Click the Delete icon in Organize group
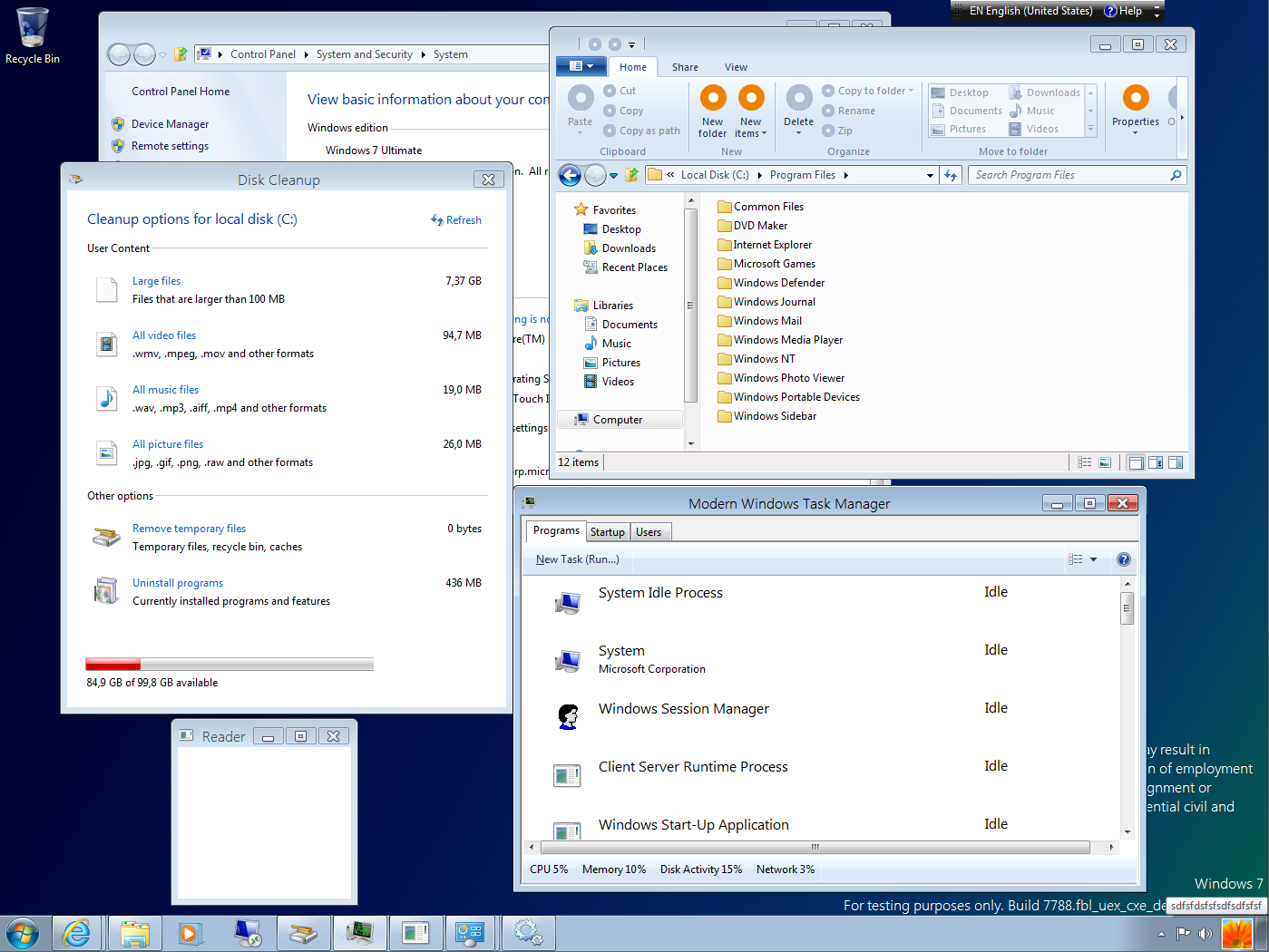 (798, 98)
